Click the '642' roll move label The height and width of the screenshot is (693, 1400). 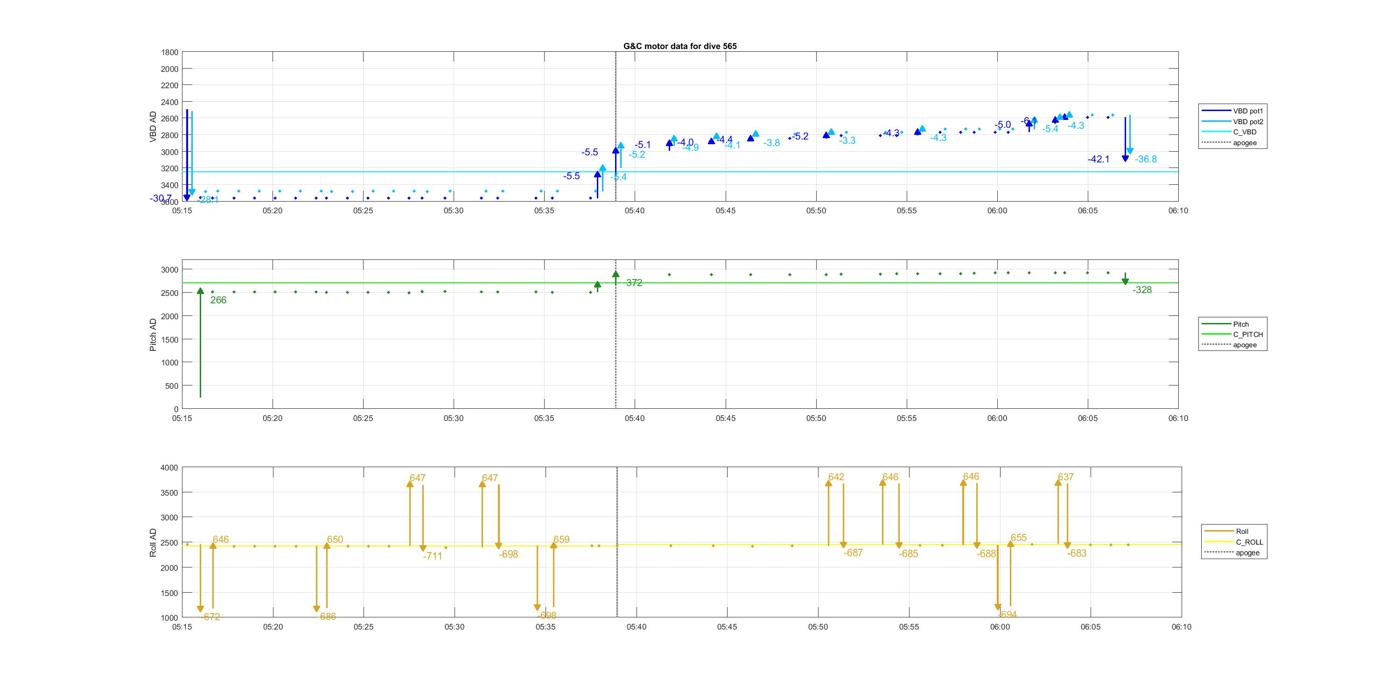click(x=836, y=477)
